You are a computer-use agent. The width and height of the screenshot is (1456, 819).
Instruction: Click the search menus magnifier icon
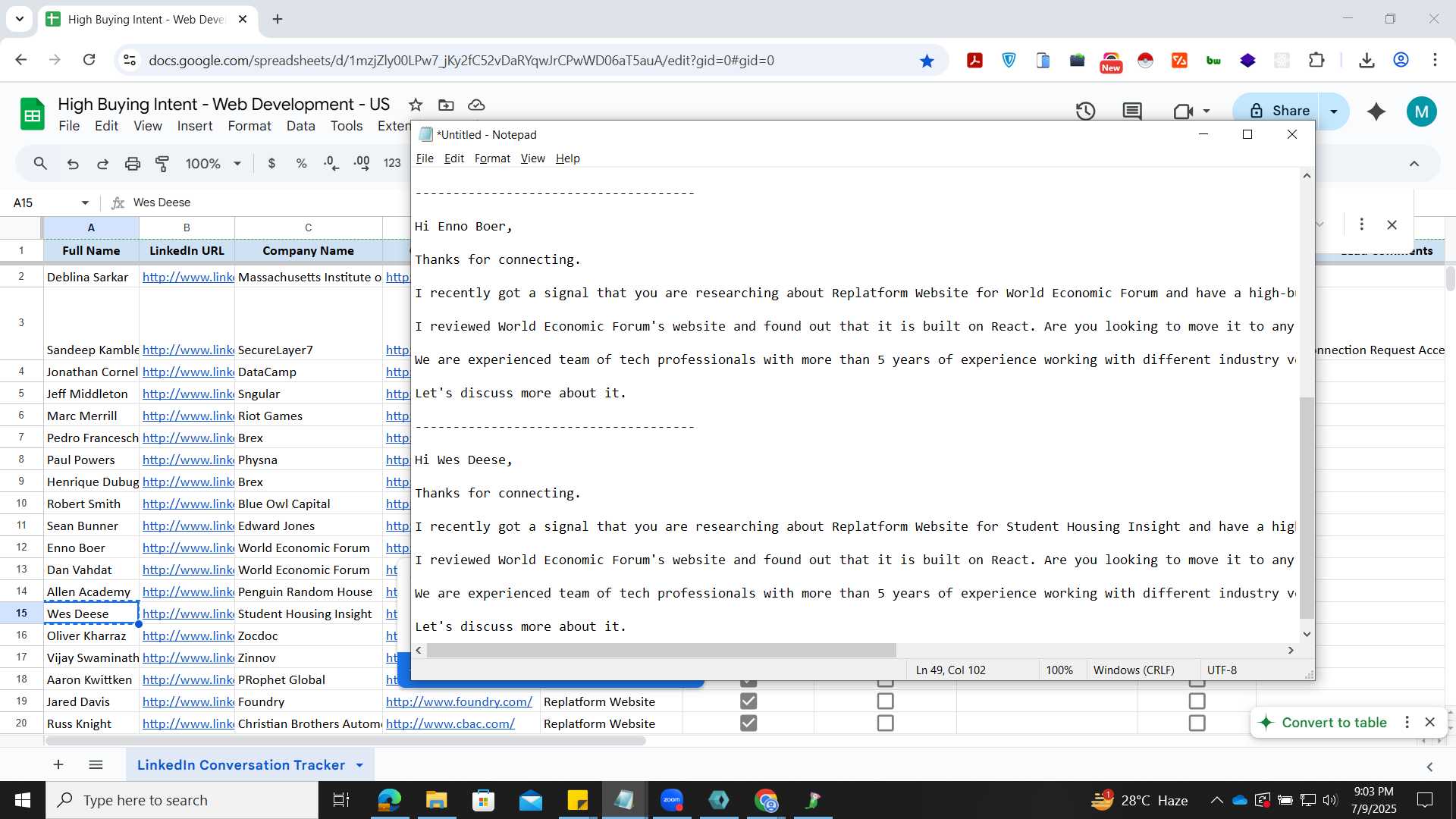40,163
